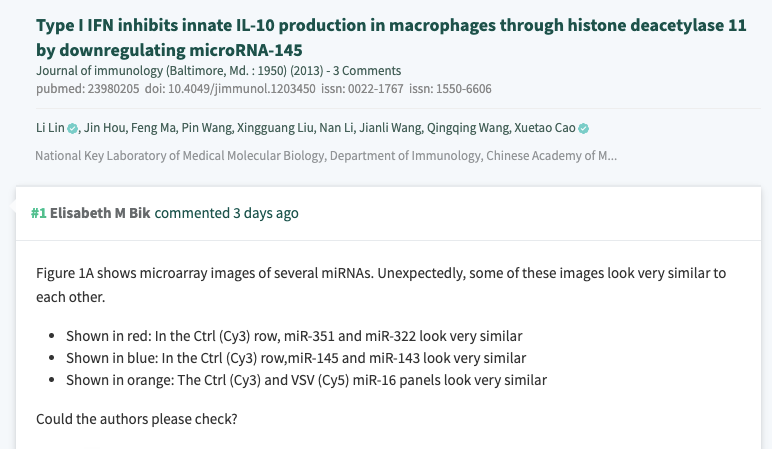Screen dimensions: 772x449
Task: Click the "3 days ago" comment timestamp
Action: click(265, 213)
